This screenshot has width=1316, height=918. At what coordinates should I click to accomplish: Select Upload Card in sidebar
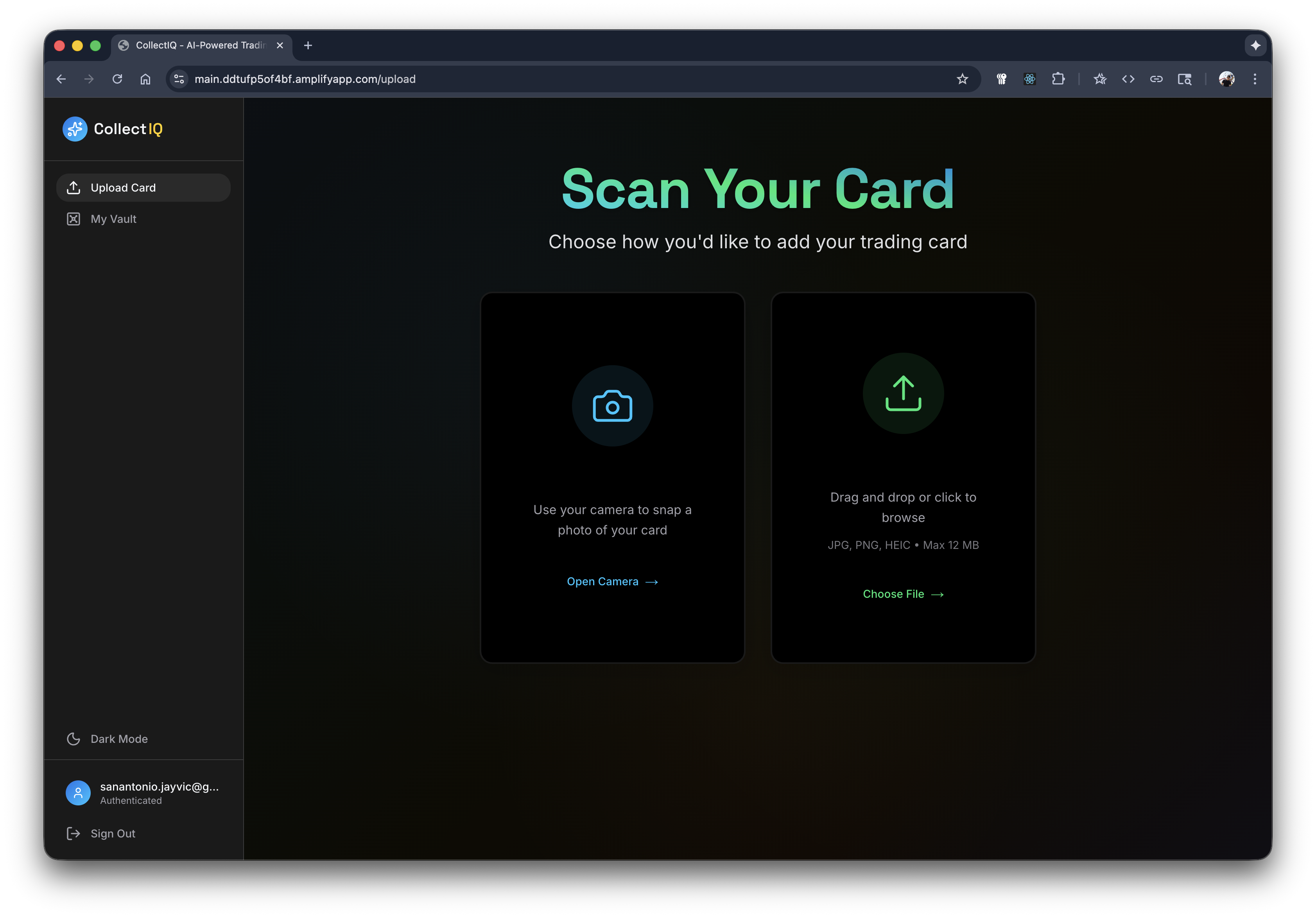coord(143,187)
